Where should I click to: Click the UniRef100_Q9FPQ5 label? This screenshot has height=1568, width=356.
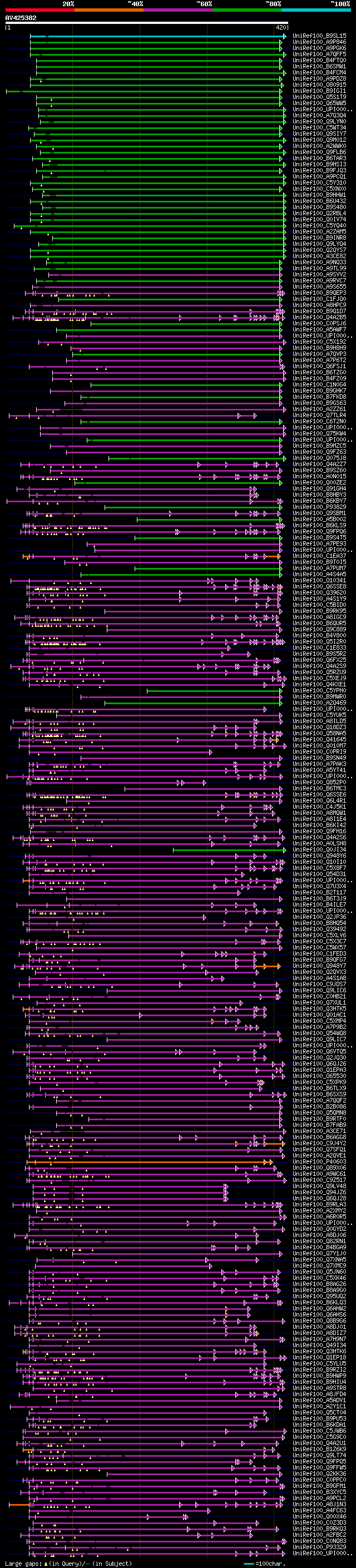coord(319,1461)
